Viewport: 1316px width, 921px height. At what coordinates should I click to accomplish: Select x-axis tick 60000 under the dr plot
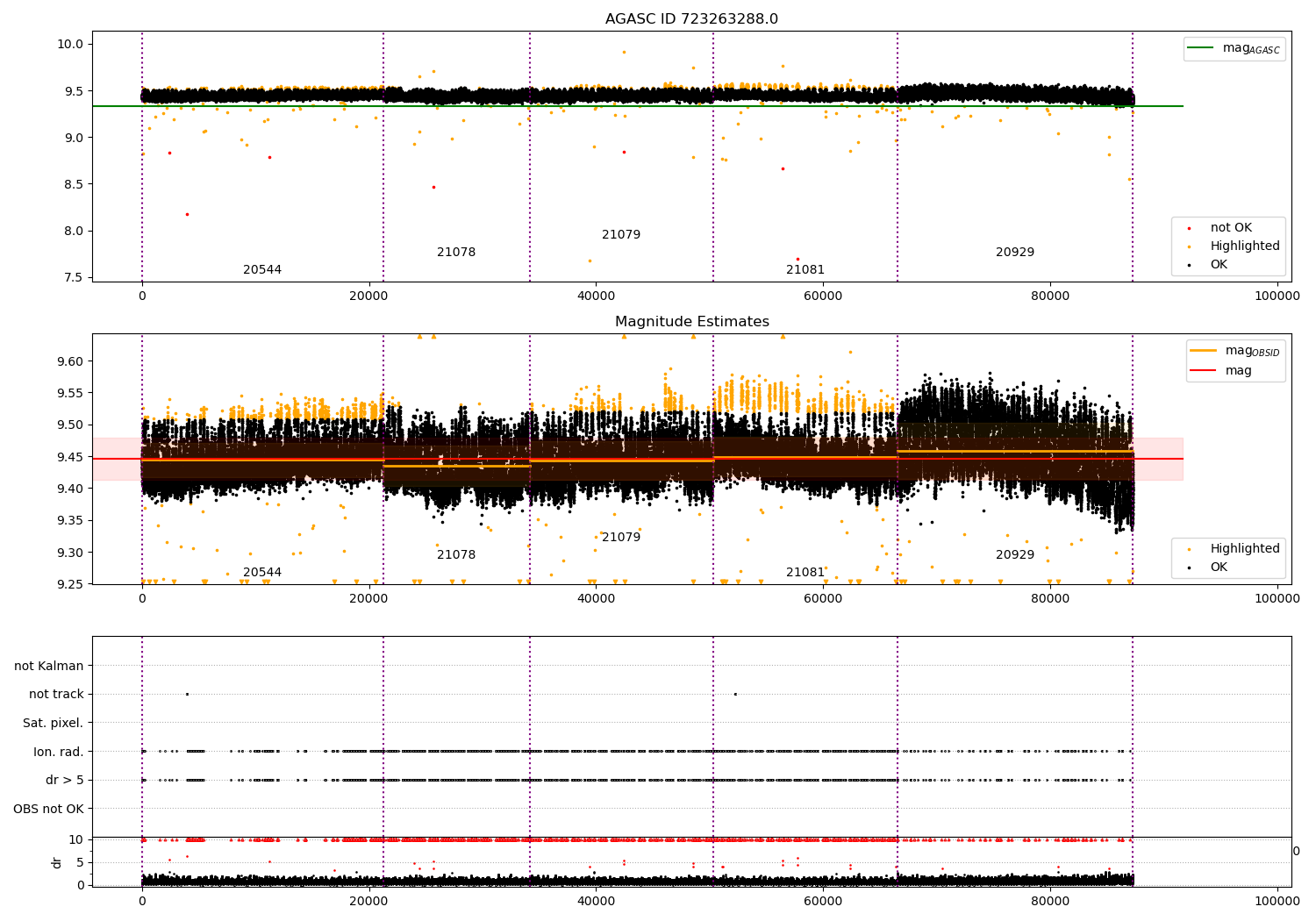point(823,900)
